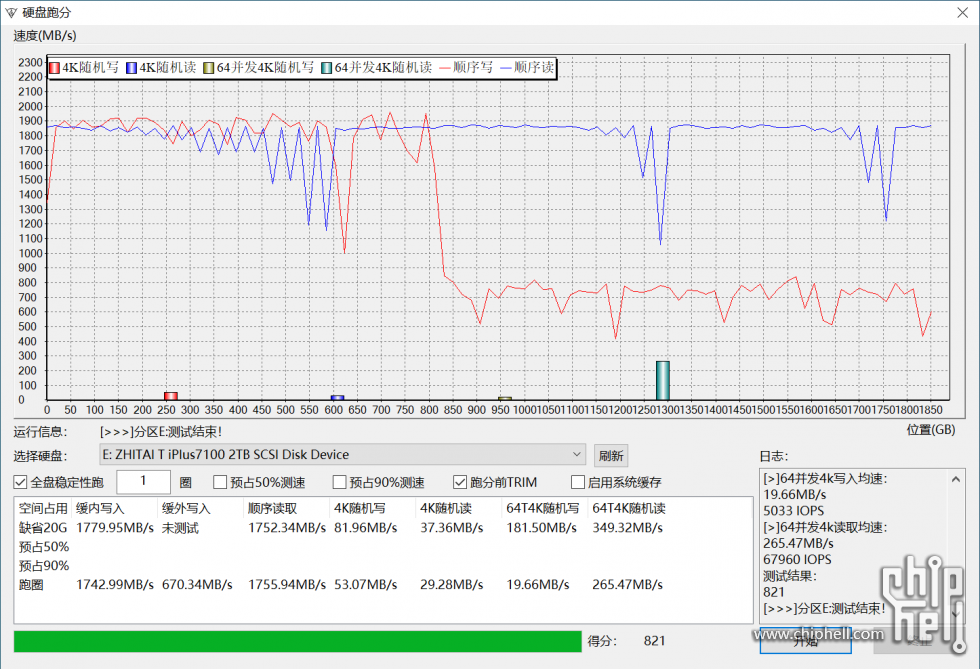The image size is (980, 669).
Task: Click the 开始 start button
Action: 805,641
